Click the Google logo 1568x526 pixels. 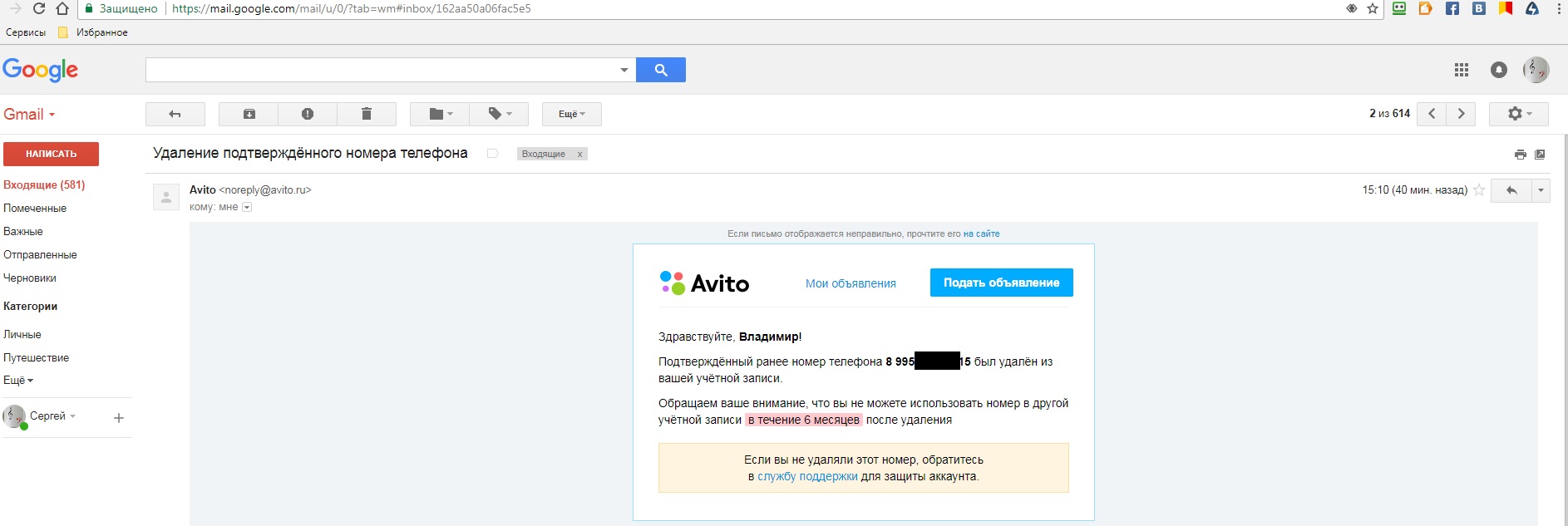[41, 71]
